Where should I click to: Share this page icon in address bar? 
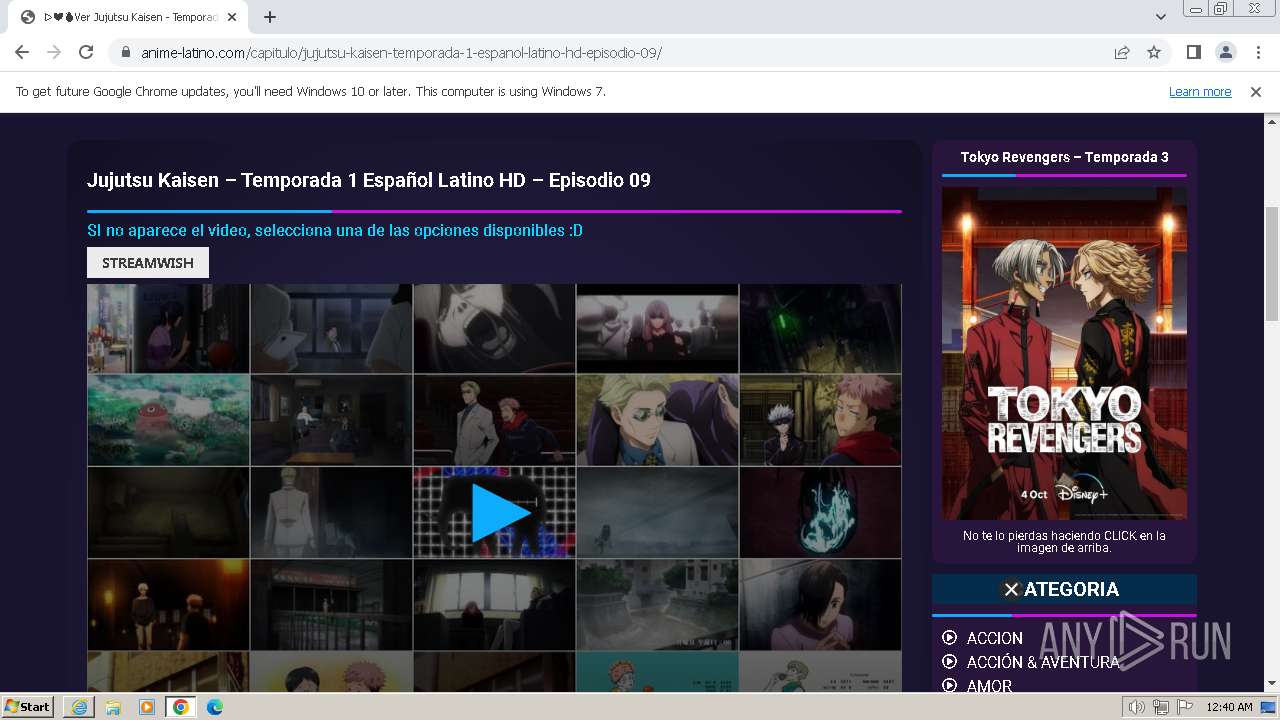coord(1122,52)
